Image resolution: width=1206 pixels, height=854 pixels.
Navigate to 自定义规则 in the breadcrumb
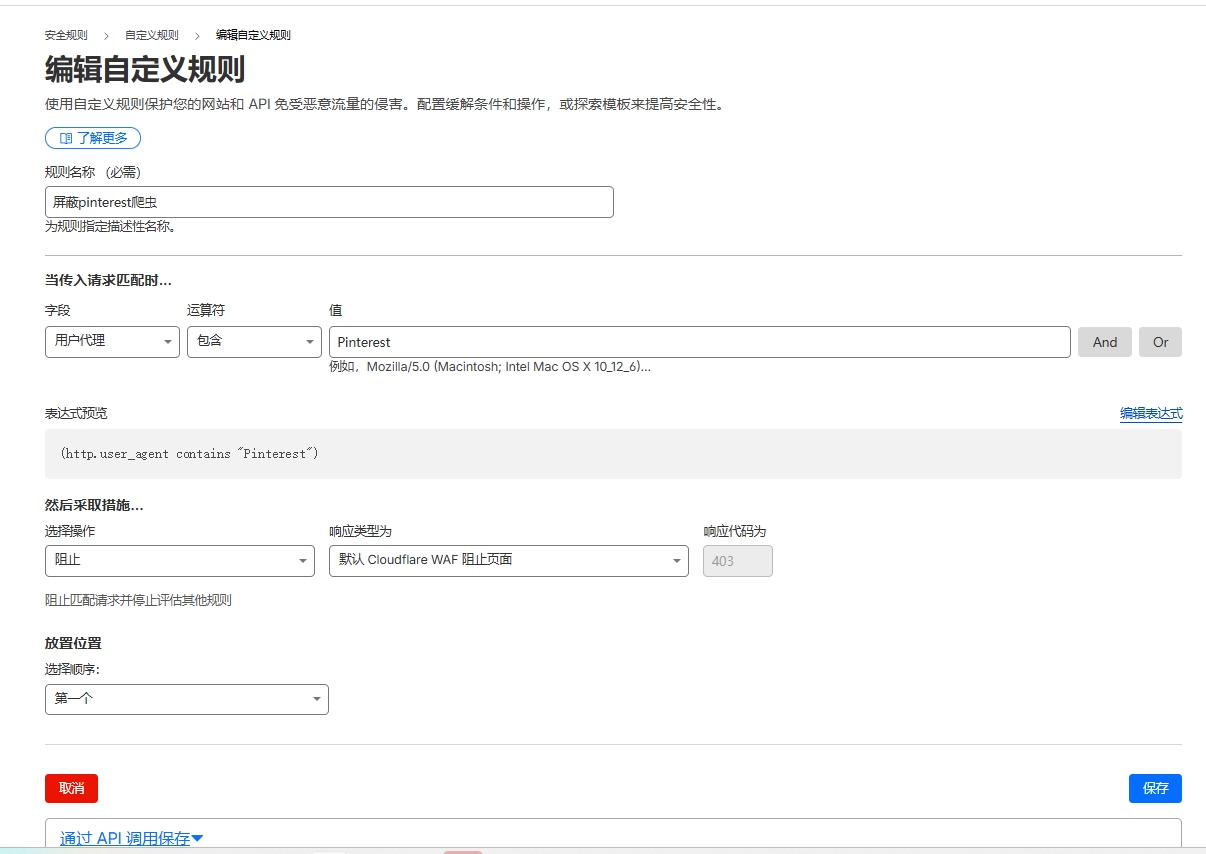pos(152,35)
